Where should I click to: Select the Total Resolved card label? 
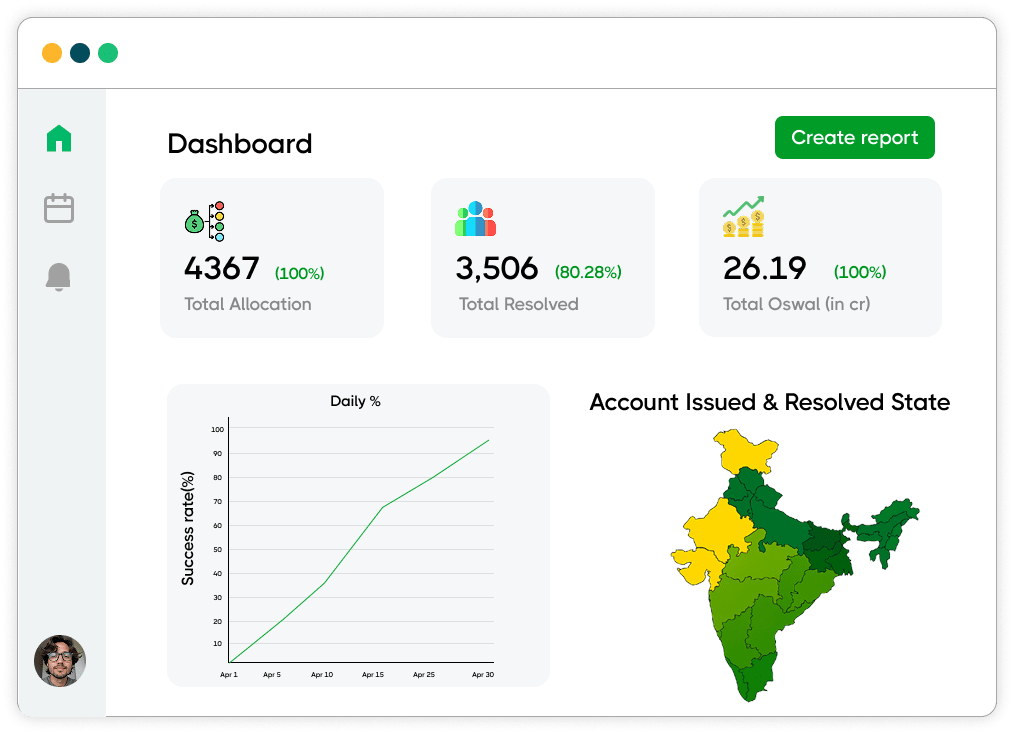coord(518,304)
